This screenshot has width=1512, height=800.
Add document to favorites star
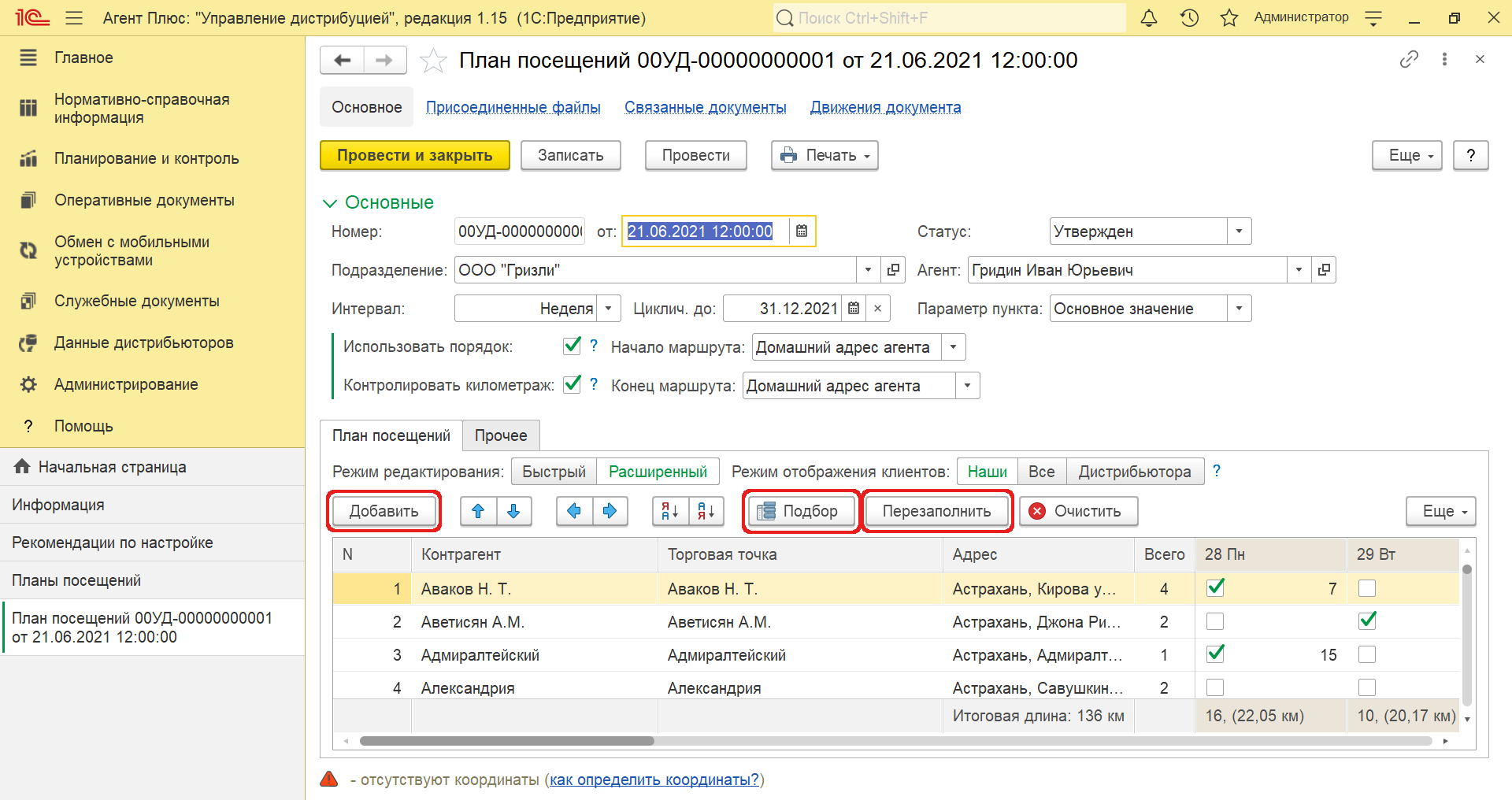coord(433,61)
